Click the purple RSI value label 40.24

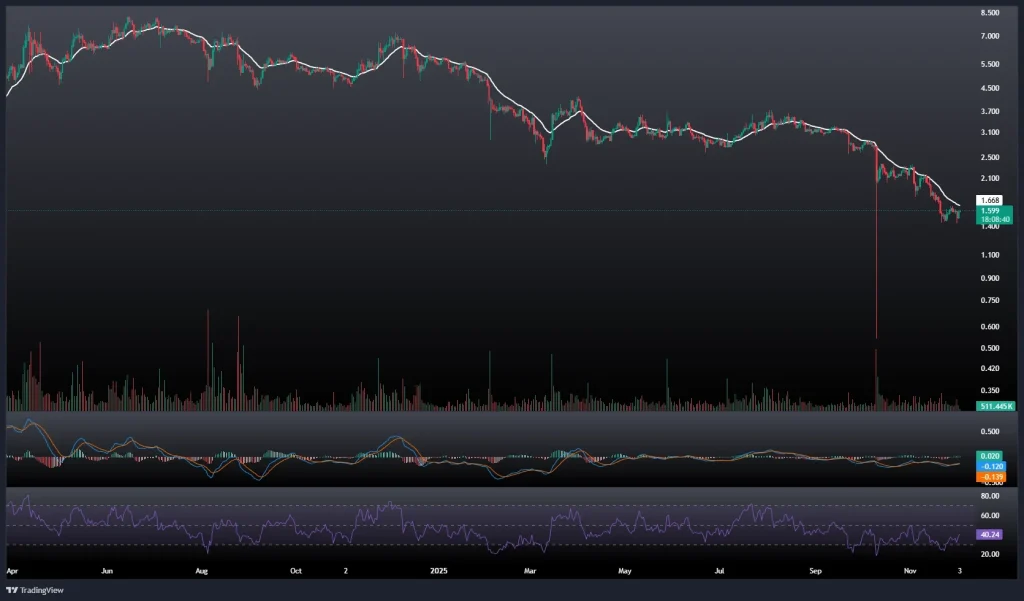(x=991, y=534)
